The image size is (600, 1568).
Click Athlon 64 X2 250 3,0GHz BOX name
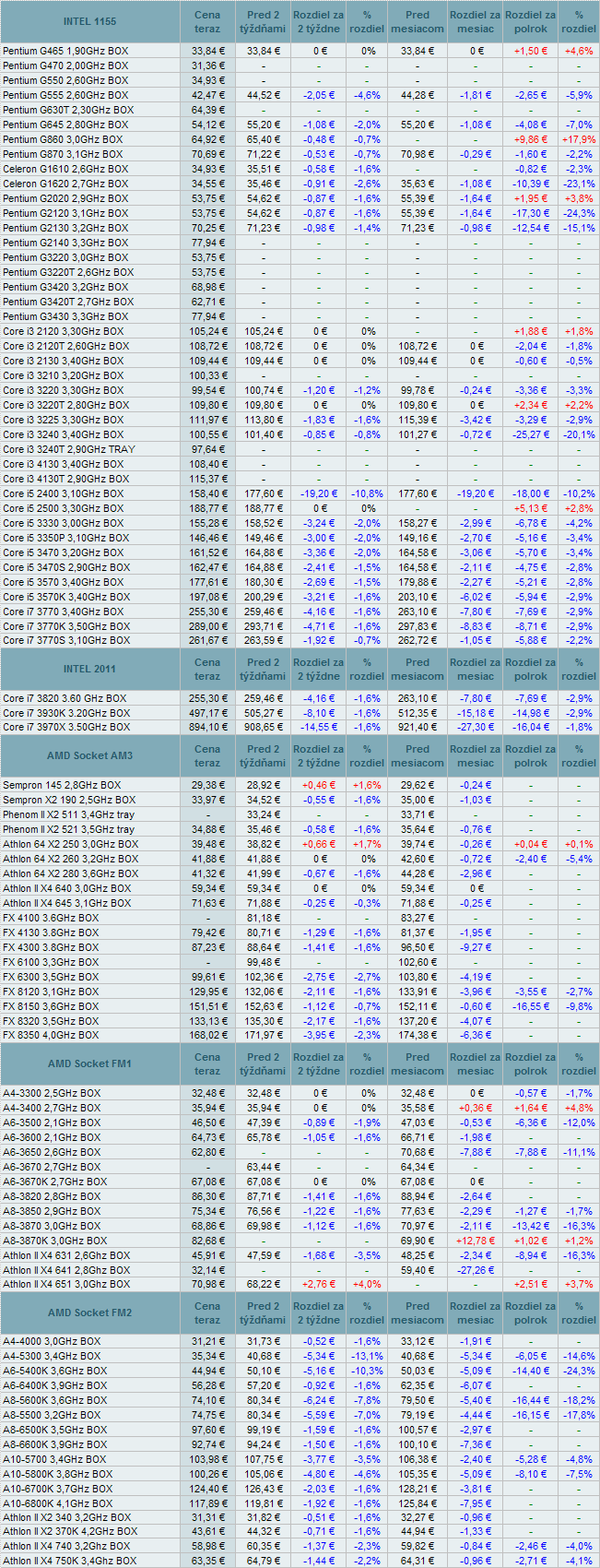coord(70,844)
